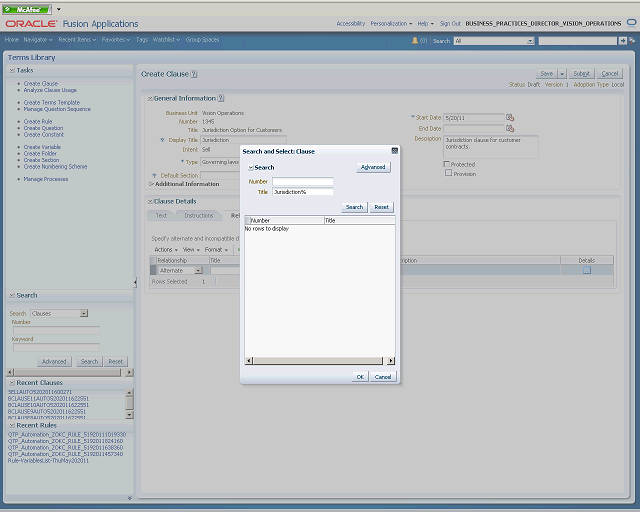Collapse the dialog Search section
Viewport: 640px width, 512px height.
click(251, 167)
